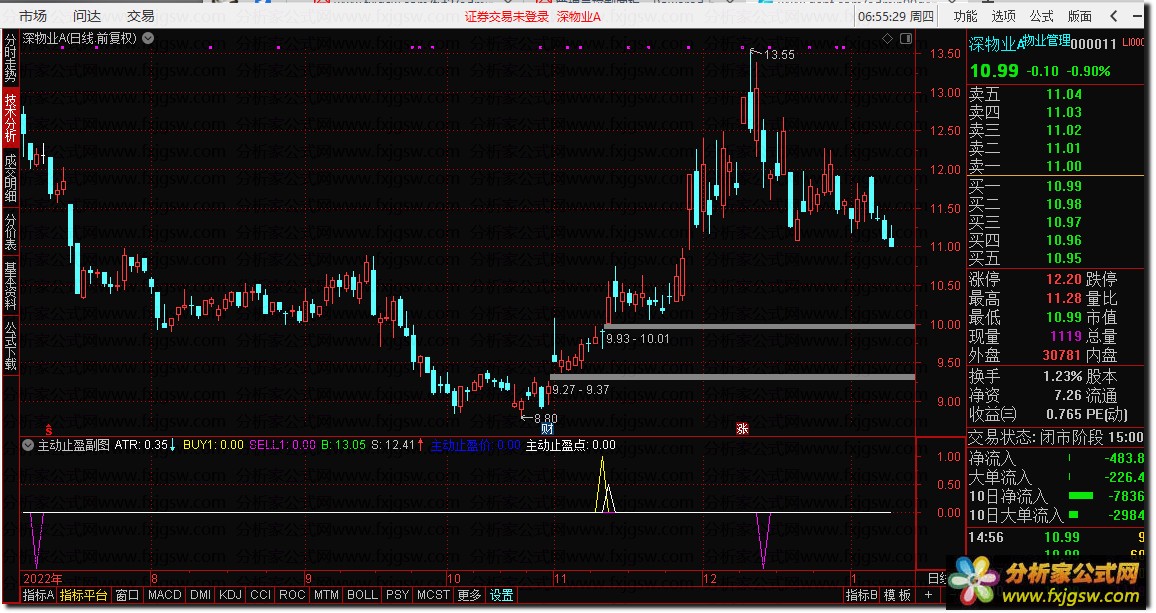
Task: Open the 模板 template tab
Action: pyautogui.click(x=897, y=595)
